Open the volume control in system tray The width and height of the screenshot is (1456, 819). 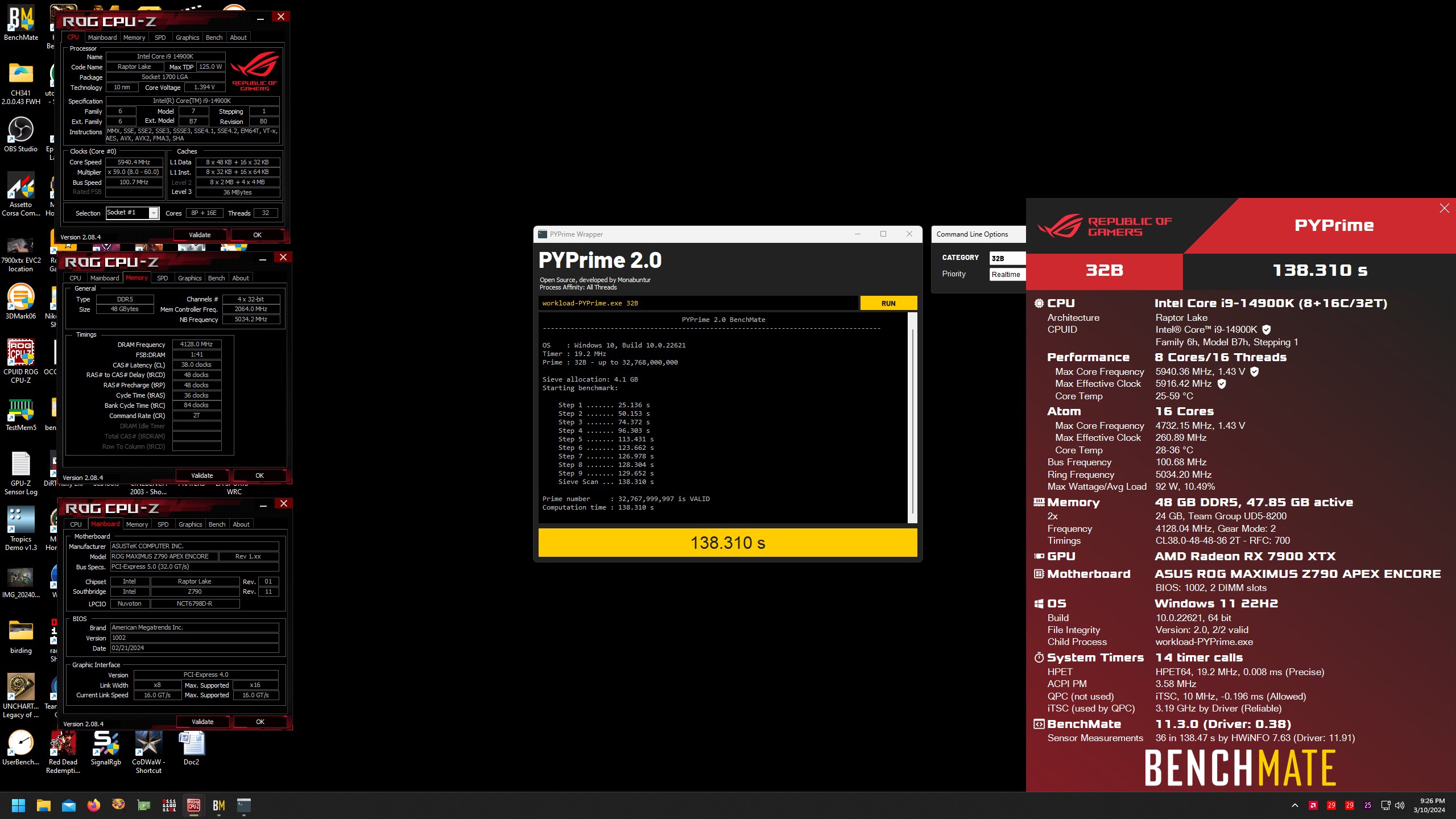click(1400, 805)
